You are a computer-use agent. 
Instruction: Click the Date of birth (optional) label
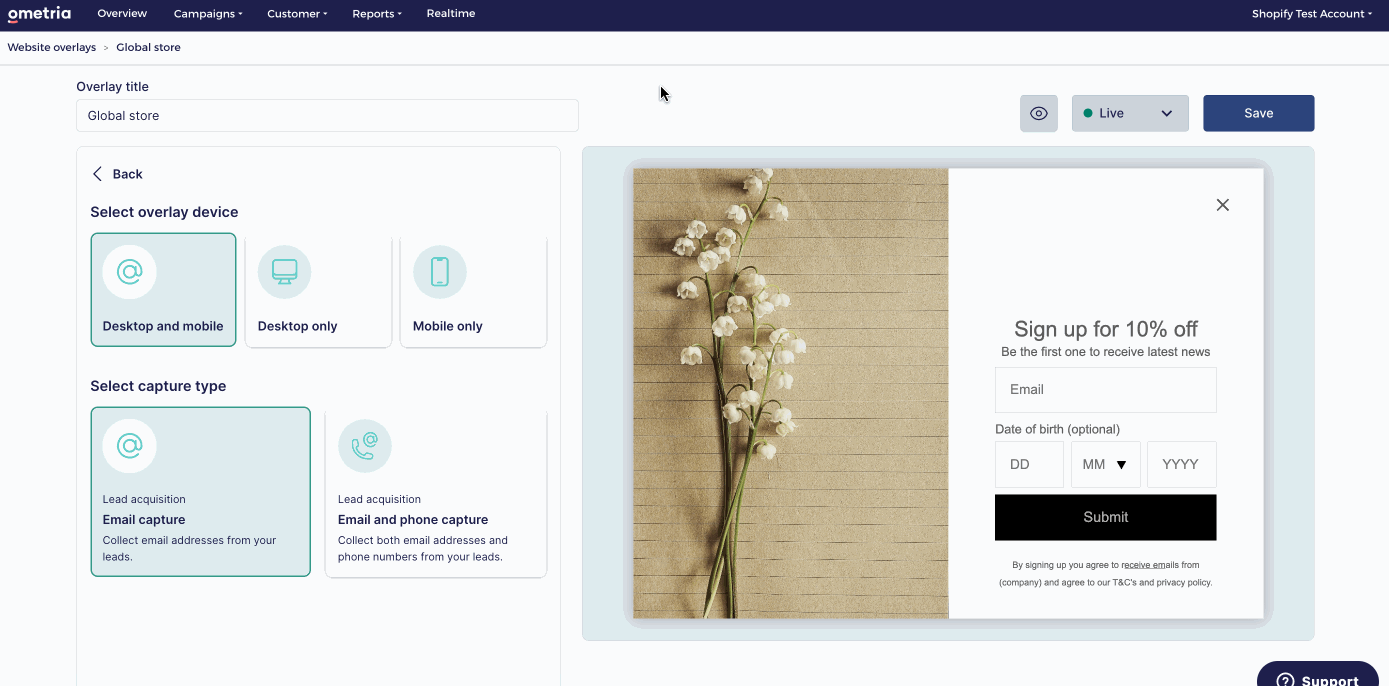(1057, 429)
